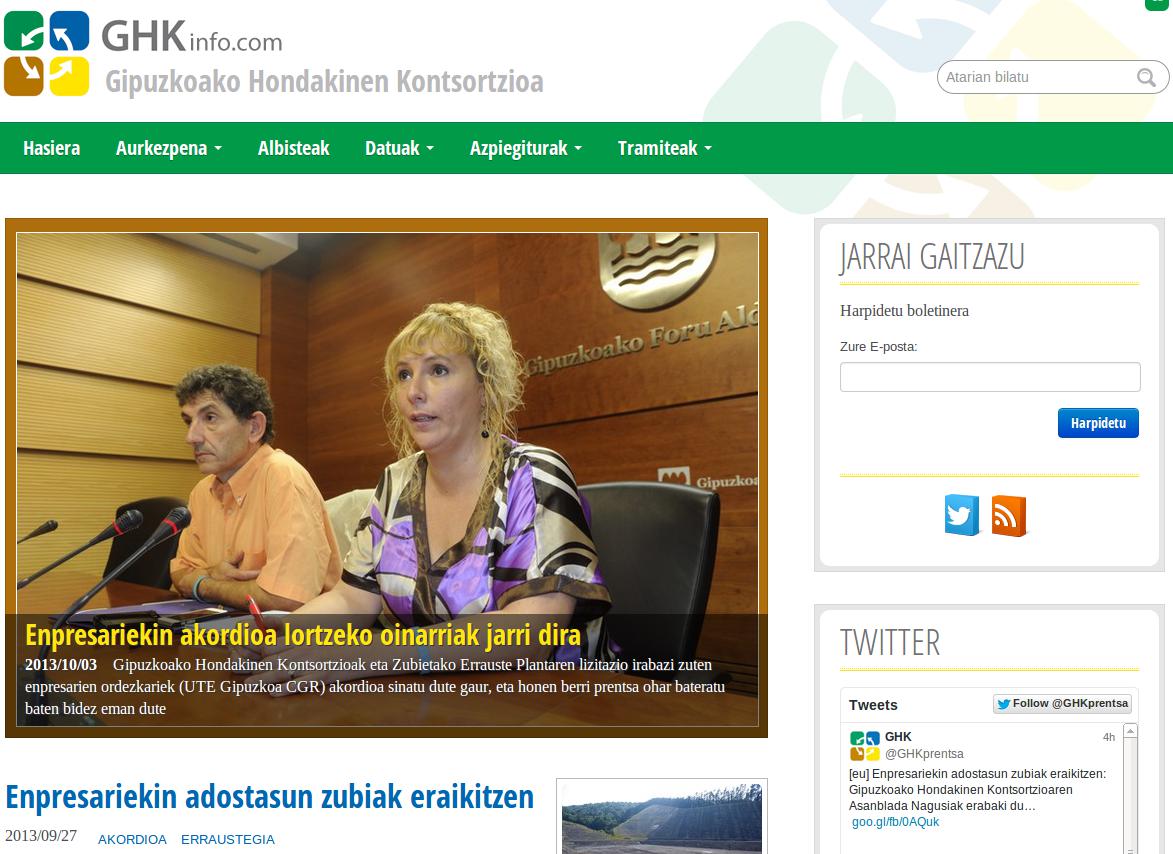Open the goo.gl/fb/0AQuk tweet link
This screenshot has width=1173, height=854.
pyautogui.click(x=895, y=822)
